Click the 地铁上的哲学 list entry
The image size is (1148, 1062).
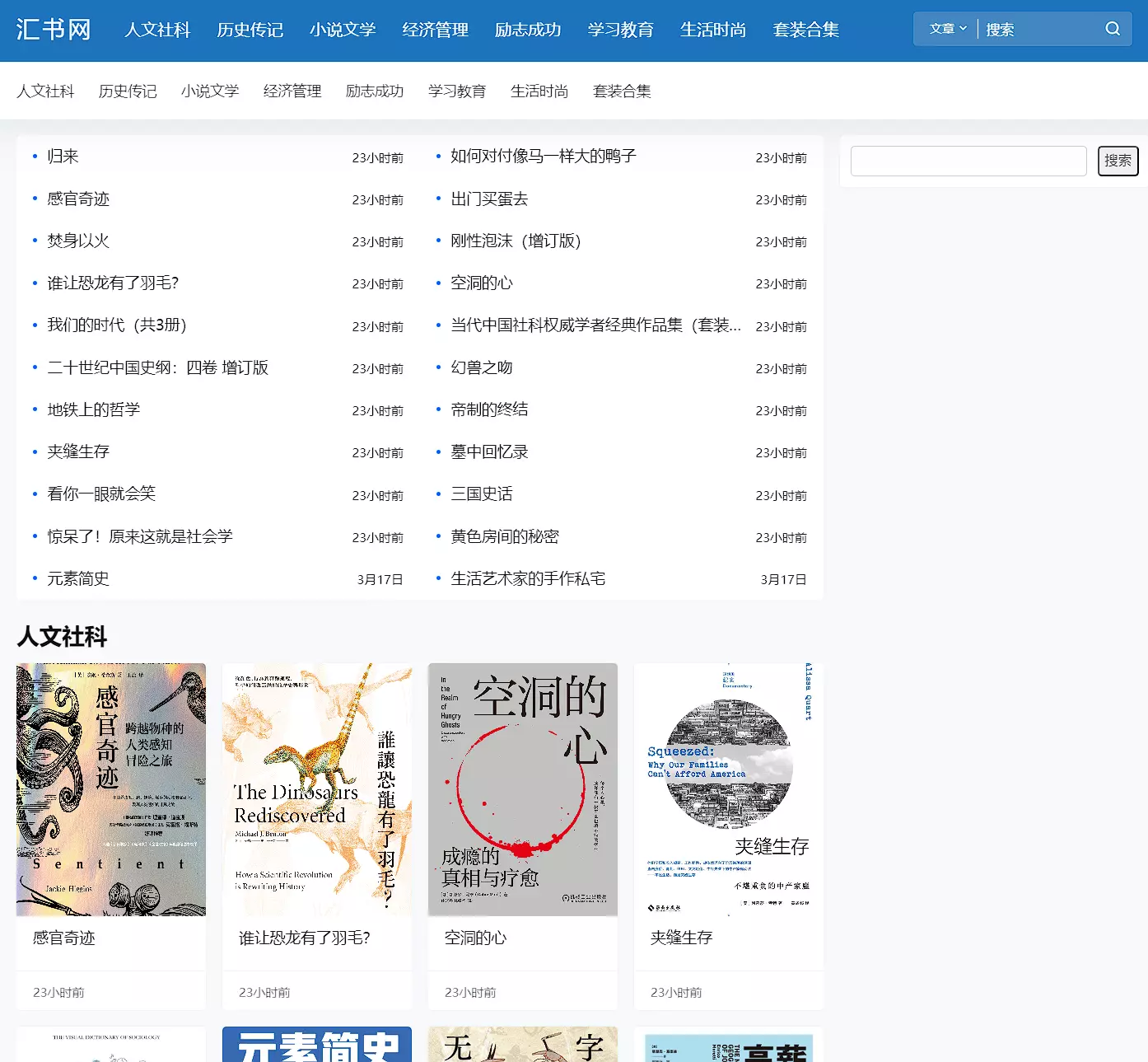point(93,409)
